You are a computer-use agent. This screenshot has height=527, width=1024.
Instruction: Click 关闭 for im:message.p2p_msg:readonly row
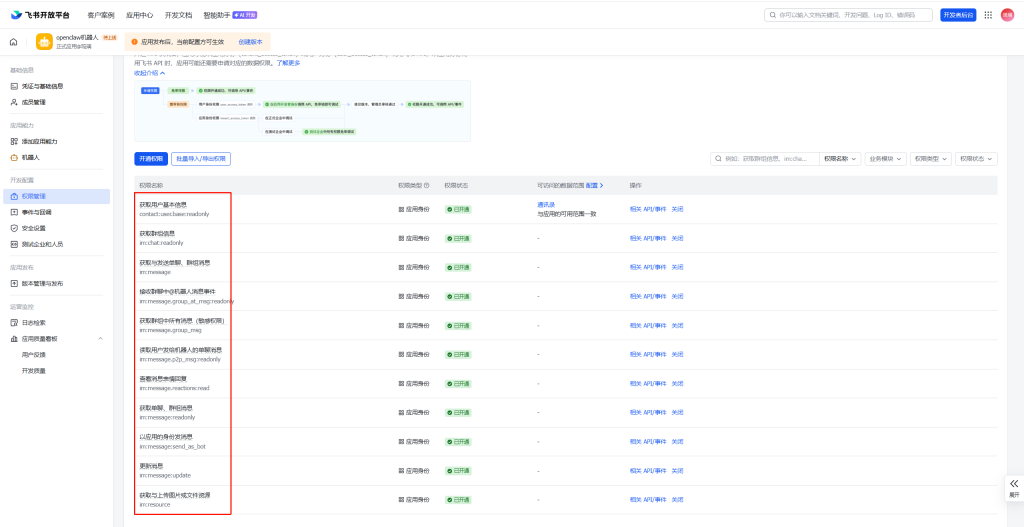pos(677,354)
